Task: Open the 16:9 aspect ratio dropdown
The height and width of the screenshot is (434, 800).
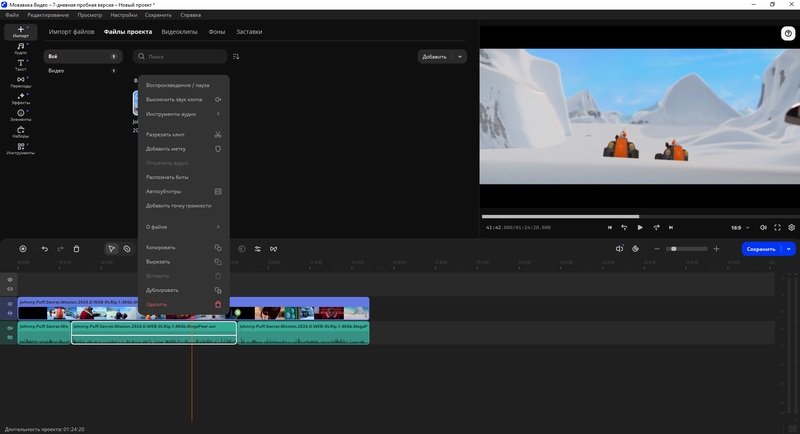Action: (x=740, y=227)
